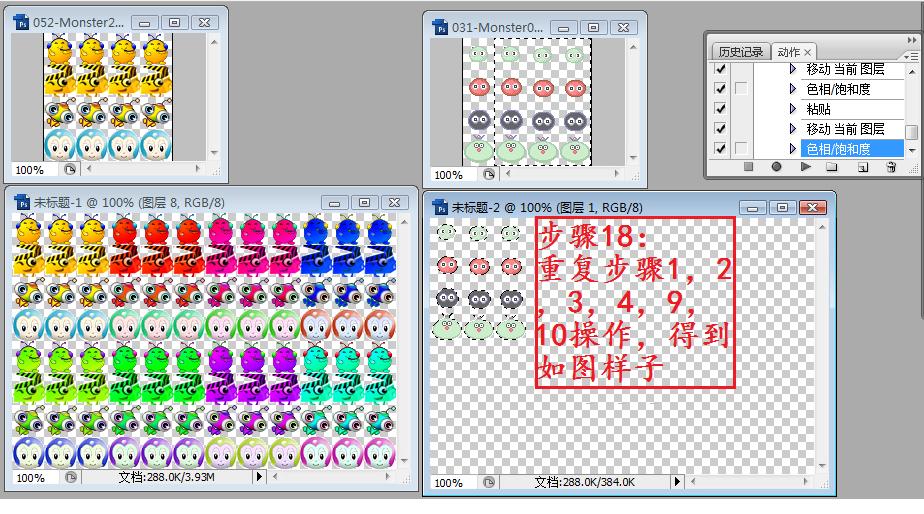
Task: Expand the 粘贴 step details
Action: [793, 109]
